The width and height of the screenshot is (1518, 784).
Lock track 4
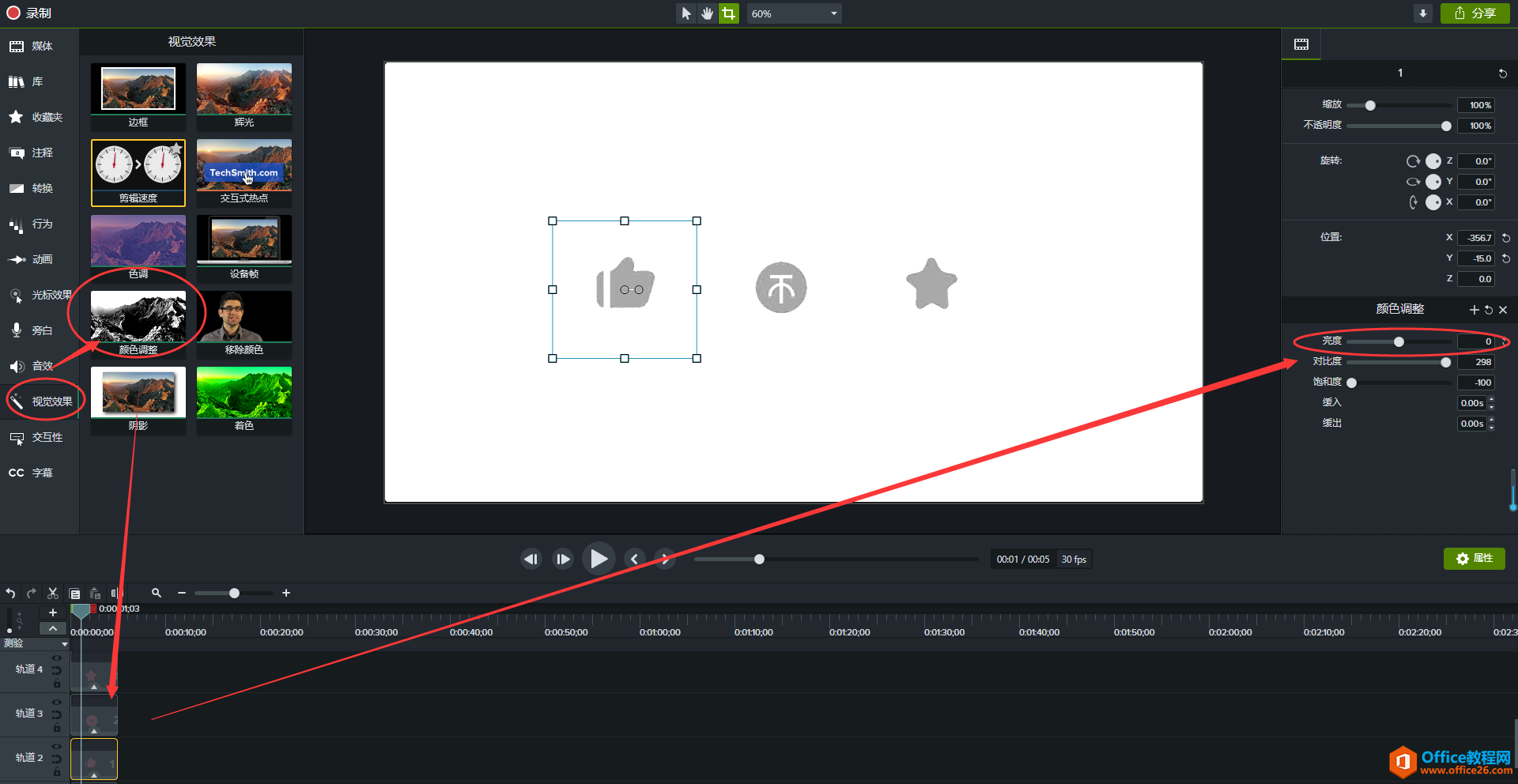(x=56, y=684)
